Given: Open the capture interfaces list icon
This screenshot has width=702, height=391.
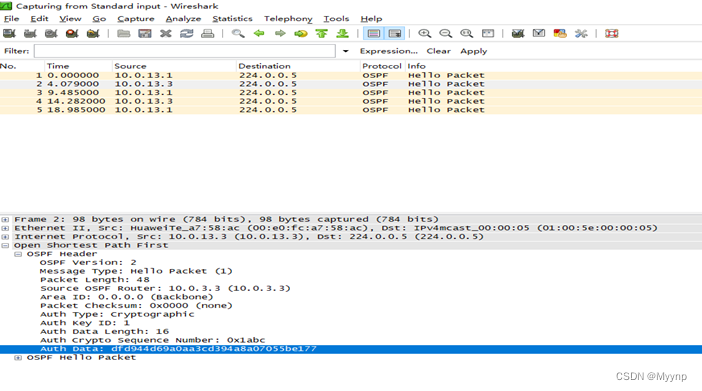Looking at the screenshot, I should (9, 34).
